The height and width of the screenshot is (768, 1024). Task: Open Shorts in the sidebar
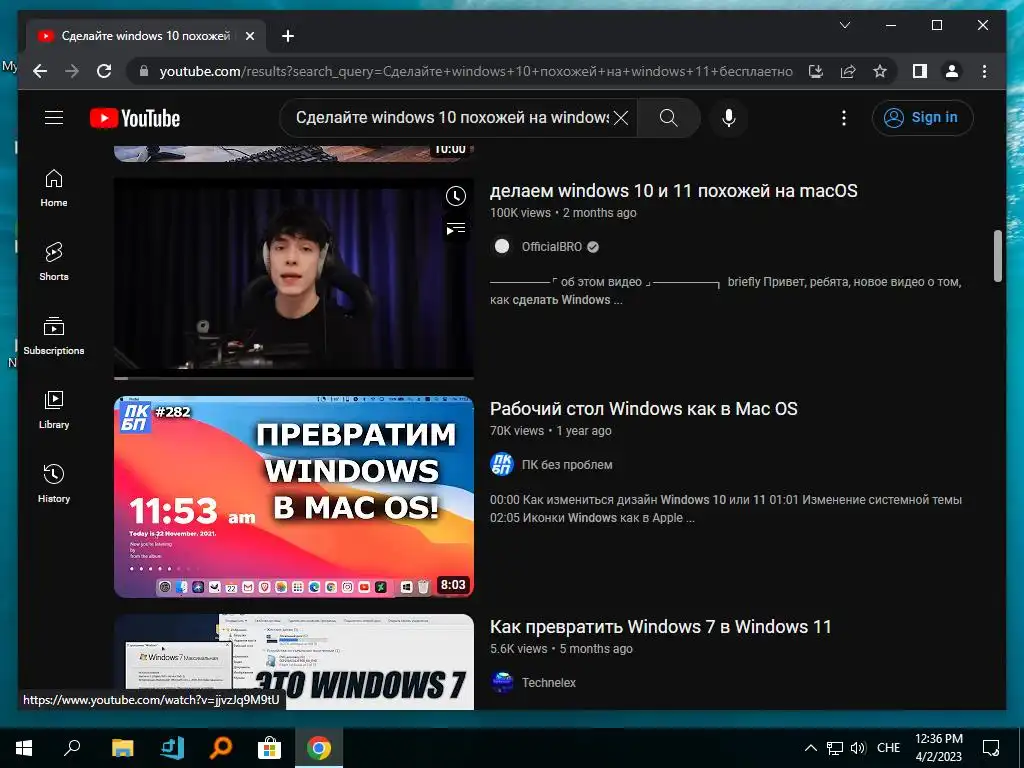(54, 262)
